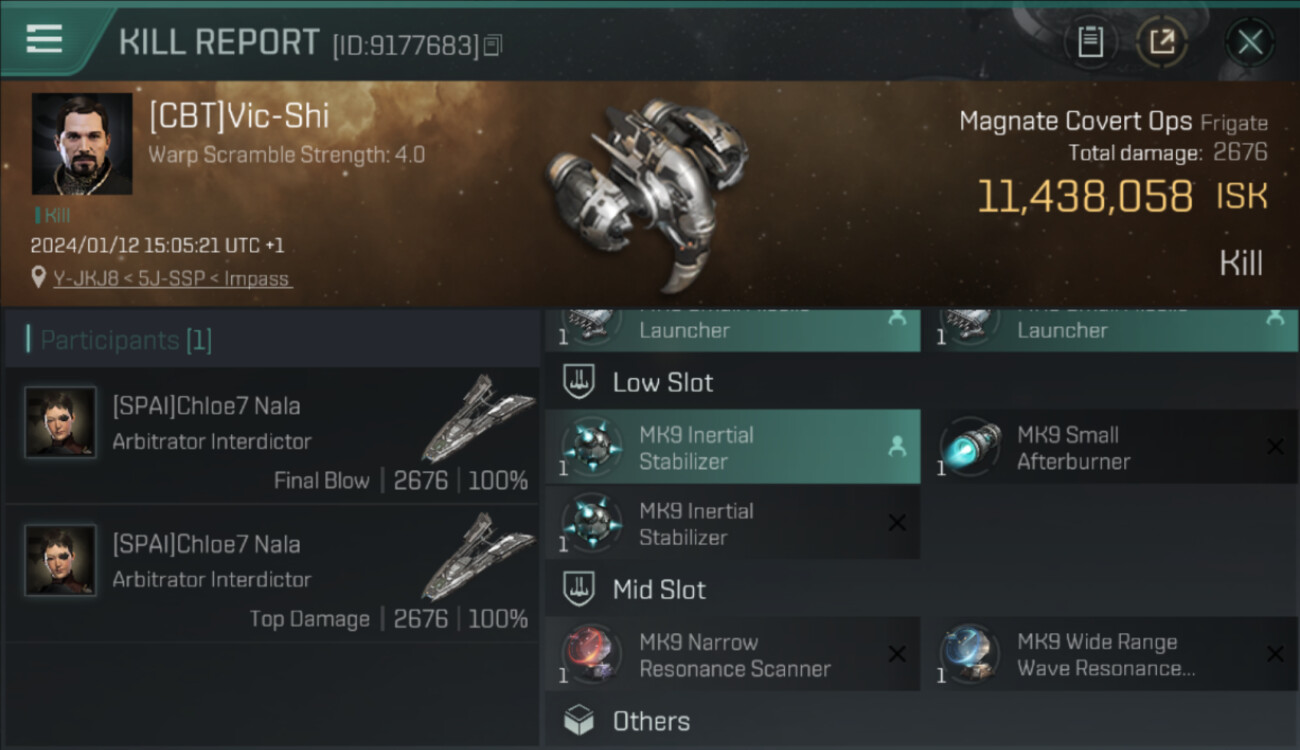The height and width of the screenshot is (750, 1300).
Task: Share the kill report via export icon
Action: (1162, 42)
